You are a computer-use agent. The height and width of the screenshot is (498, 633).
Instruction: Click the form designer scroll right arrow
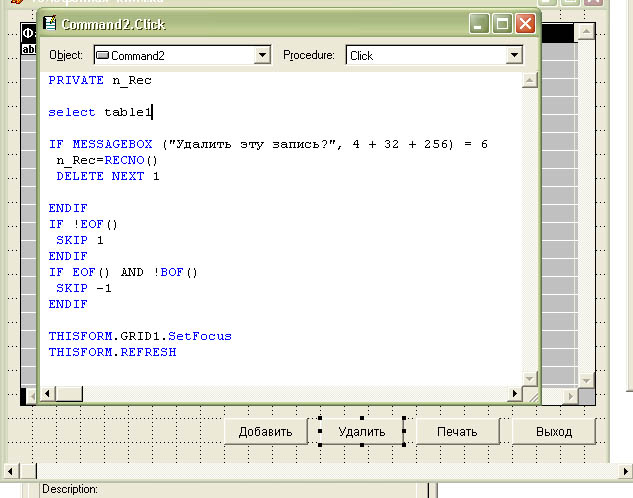625,471
